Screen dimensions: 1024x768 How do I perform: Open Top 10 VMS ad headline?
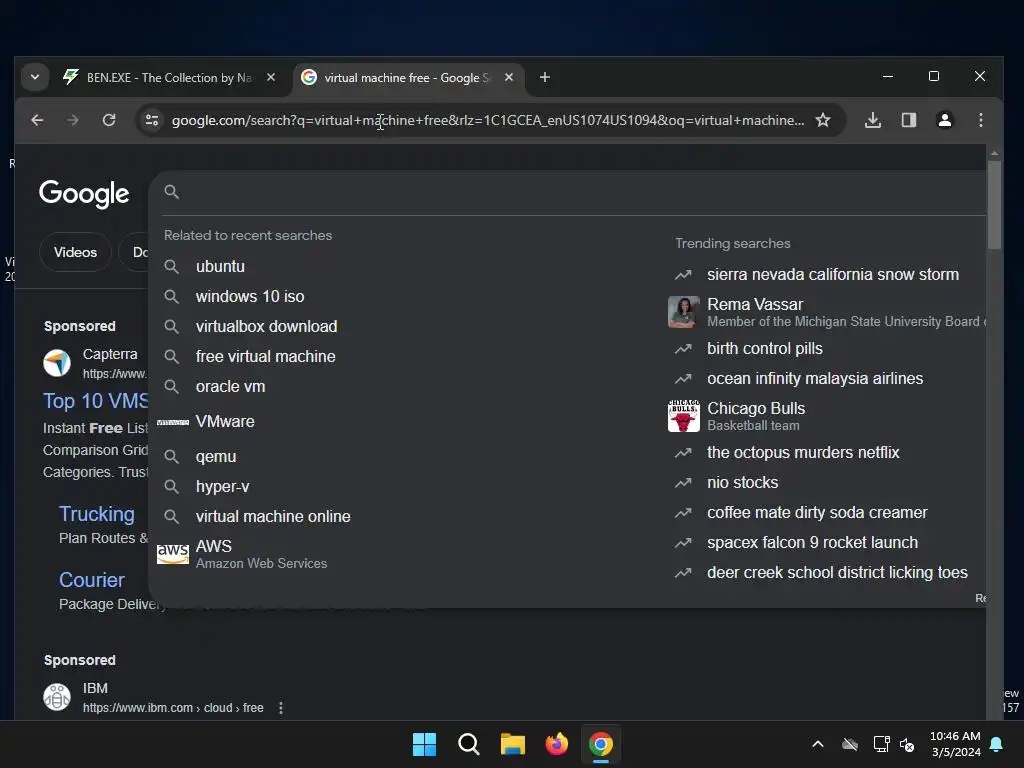point(95,401)
